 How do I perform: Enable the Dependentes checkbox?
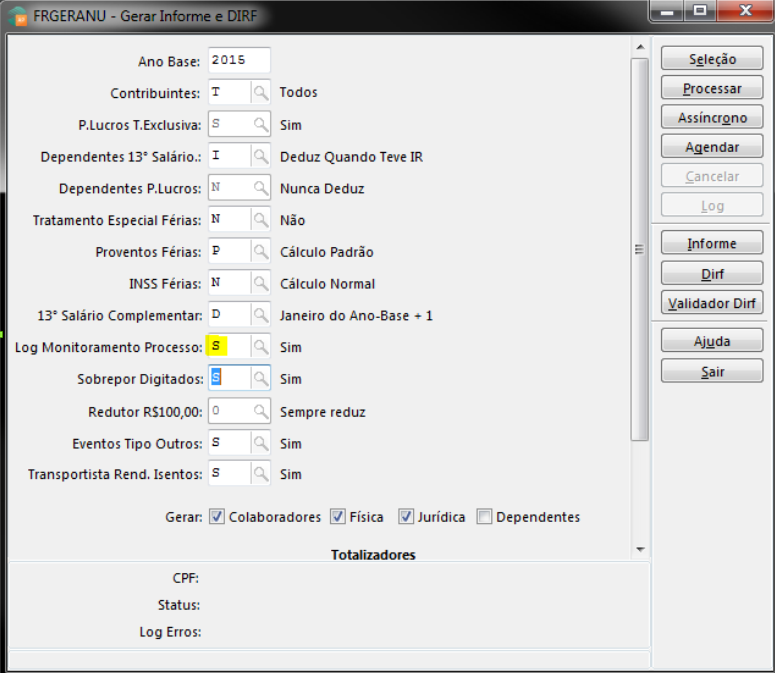[484, 517]
